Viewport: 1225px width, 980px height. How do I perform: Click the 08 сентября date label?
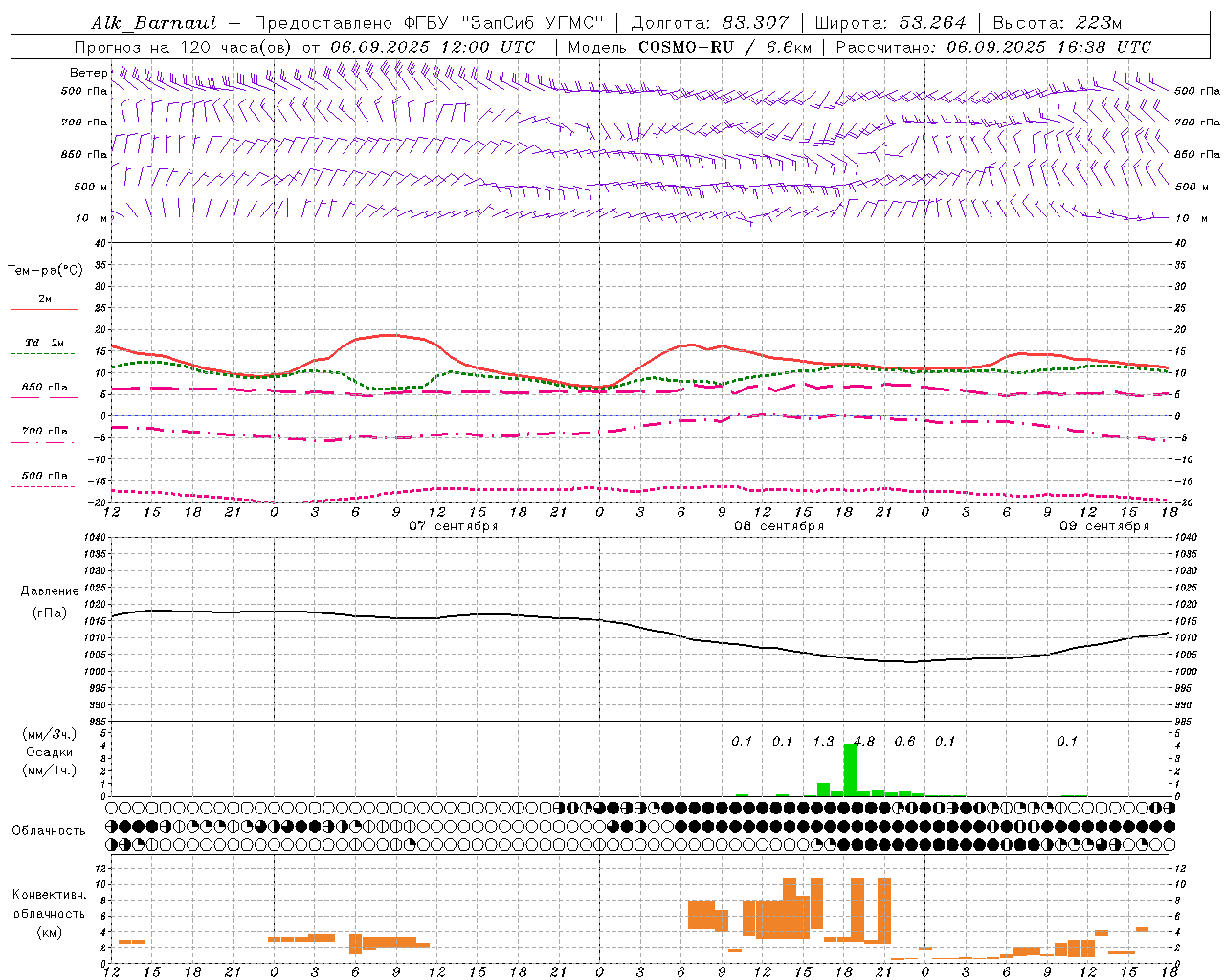[x=779, y=526]
